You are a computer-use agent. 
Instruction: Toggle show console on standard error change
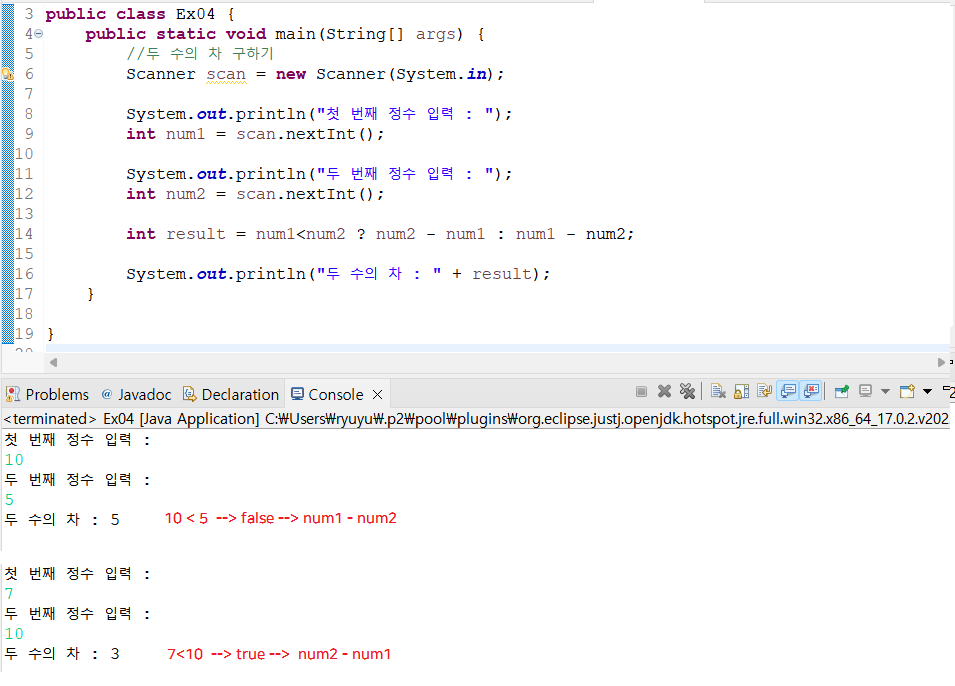pyautogui.click(x=811, y=391)
